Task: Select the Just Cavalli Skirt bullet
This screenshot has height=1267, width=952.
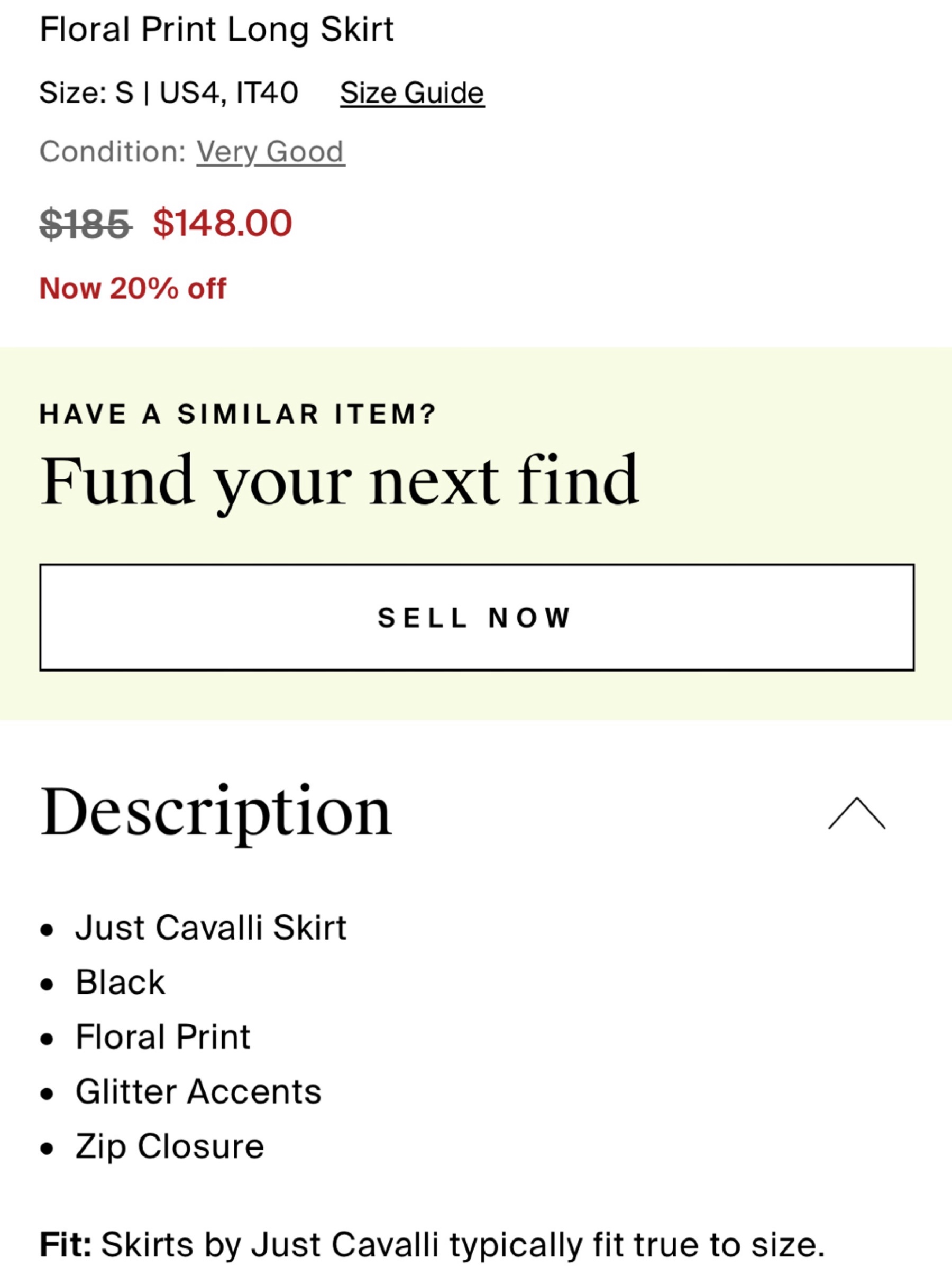Action: point(211,928)
